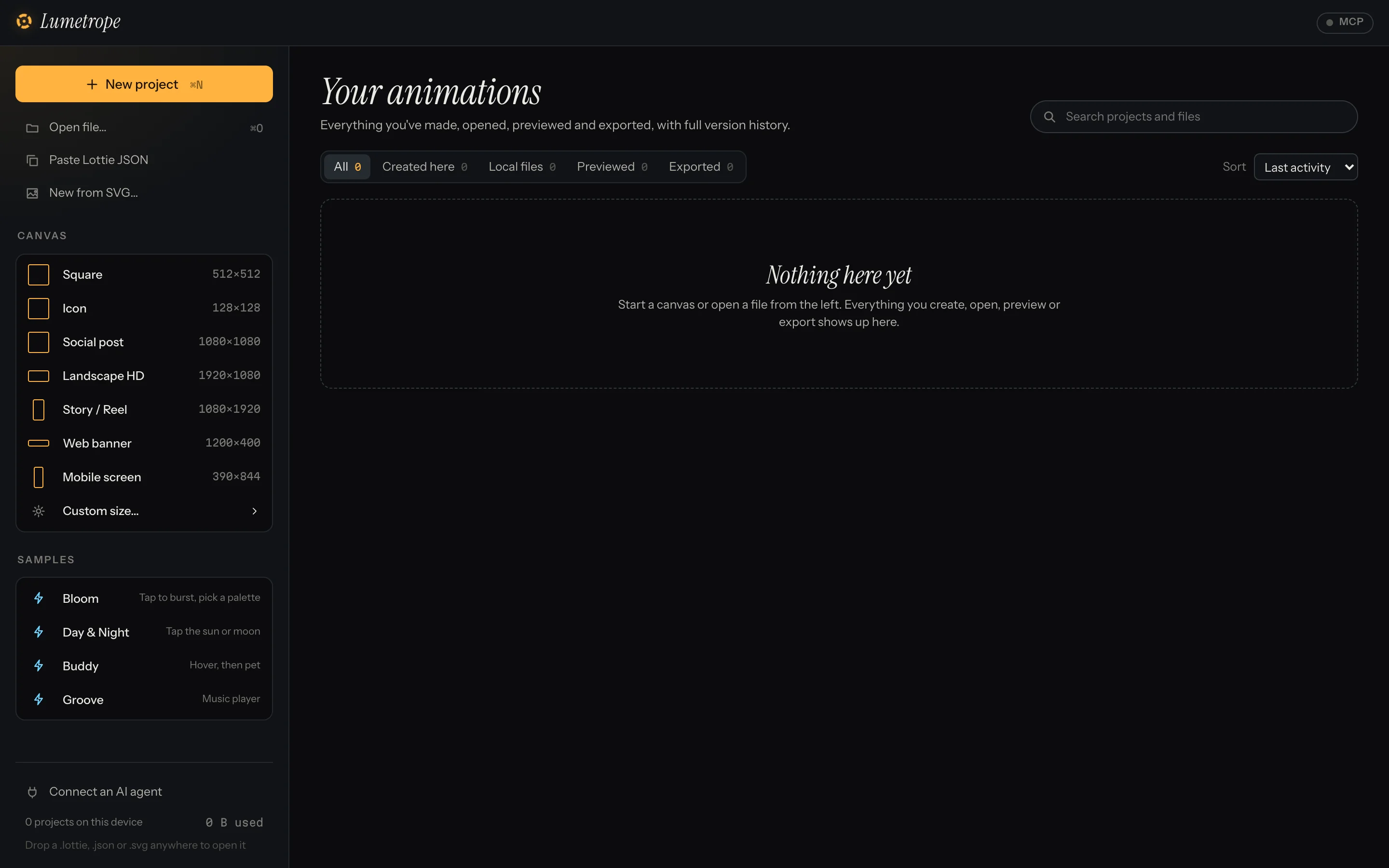Image resolution: width=1389 pixels, height=868 pixels.
Task: Select the Mobile screen canvas shape icon
Action: (x=39, y=477)
